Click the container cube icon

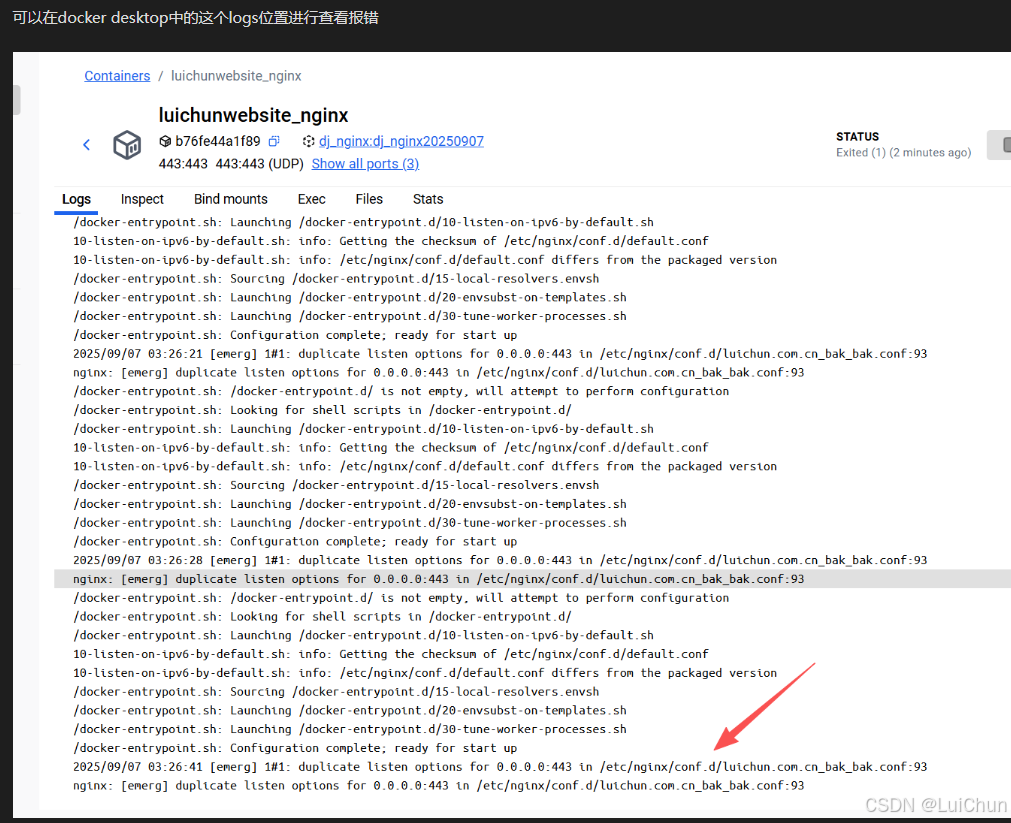point(127,144)
